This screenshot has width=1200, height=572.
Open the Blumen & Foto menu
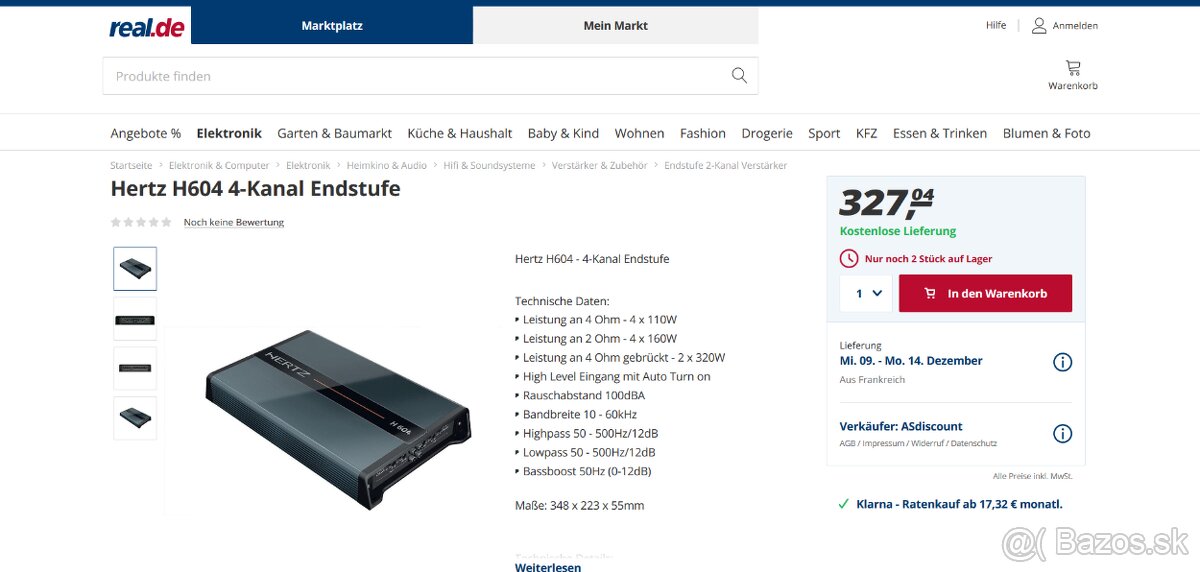1046,133
